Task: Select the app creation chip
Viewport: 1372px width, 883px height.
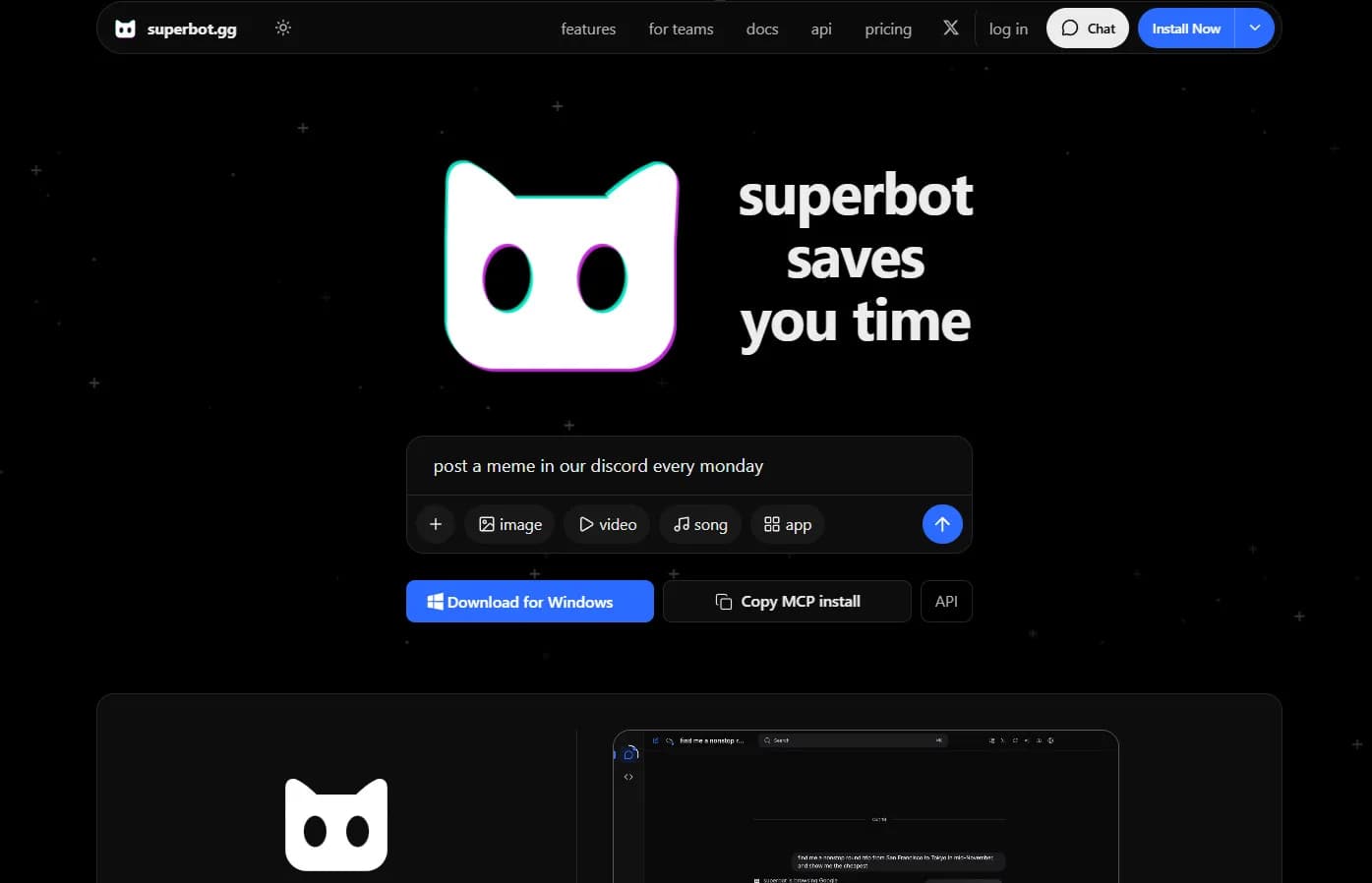Action: (x=788, y=524)
